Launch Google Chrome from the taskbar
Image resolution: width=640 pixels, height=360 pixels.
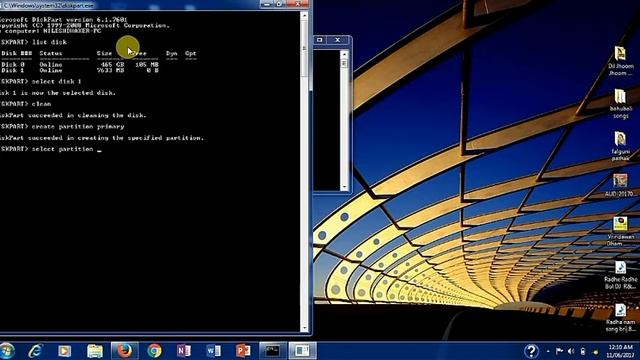point(154,351)
